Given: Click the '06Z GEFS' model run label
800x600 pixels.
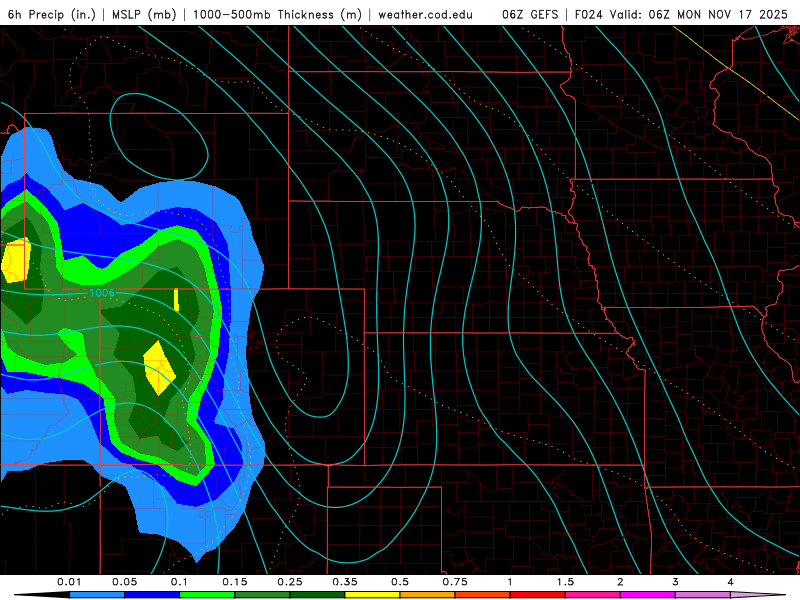Looking at the screenshot, I should 530,14.
